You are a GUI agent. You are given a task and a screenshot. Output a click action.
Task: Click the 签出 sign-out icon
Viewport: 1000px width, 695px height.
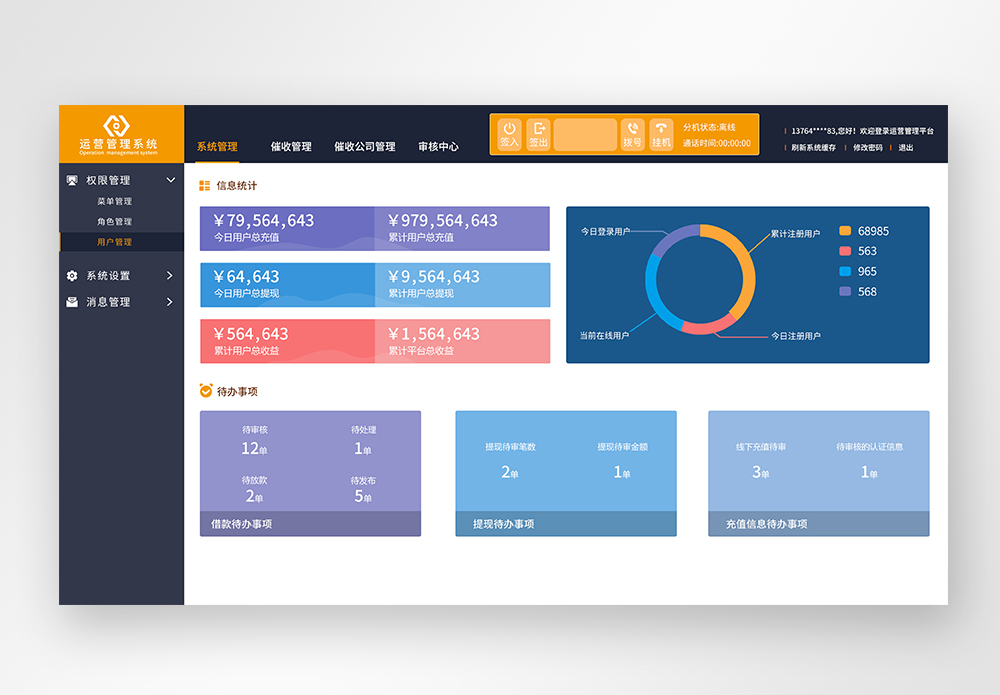(x=538, y=129)
